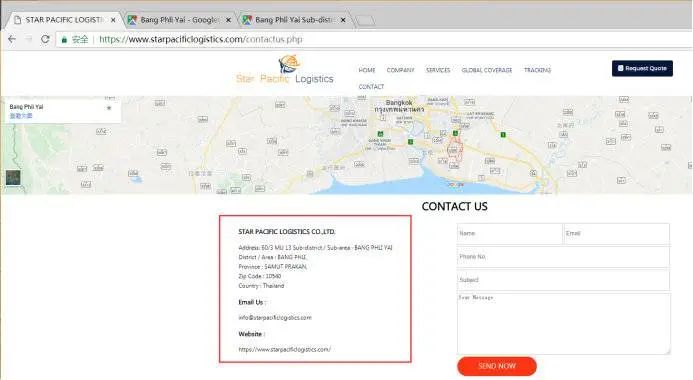Click the Star Pacific Logistics globe logo
Screen dimensions: 693x380
click(289, 64)
